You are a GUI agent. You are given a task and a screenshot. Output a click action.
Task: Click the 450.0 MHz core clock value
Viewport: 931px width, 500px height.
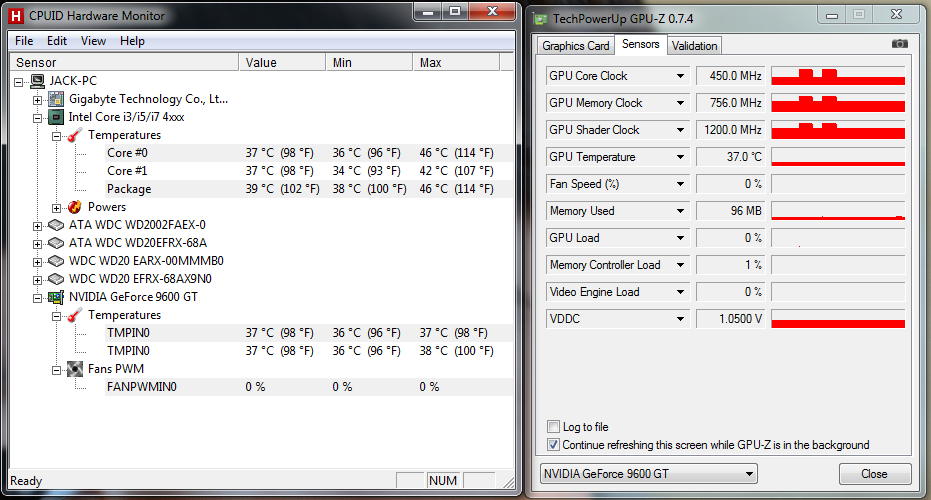pyautogui.click(x=730, y=76)
